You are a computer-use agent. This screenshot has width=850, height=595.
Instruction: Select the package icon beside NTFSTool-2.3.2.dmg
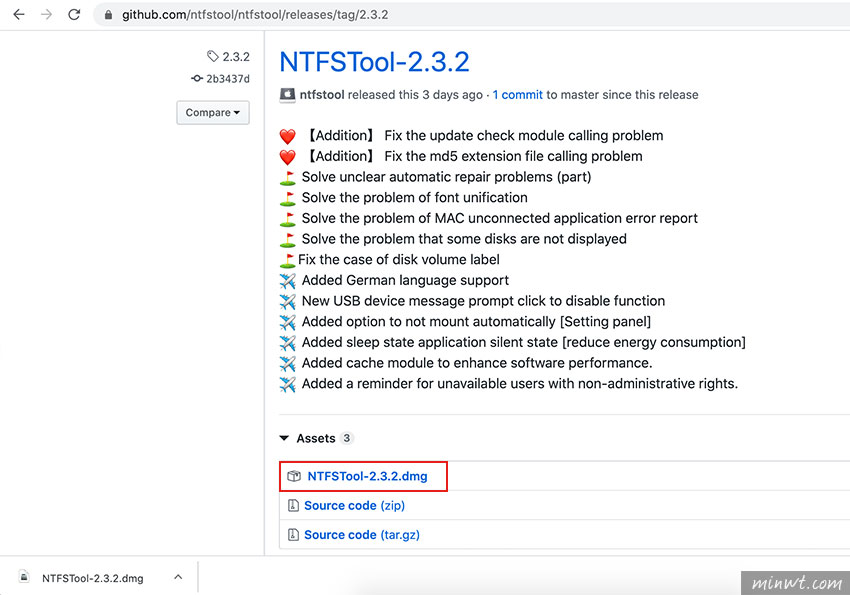pyautogui.click(x=294, y=476)
